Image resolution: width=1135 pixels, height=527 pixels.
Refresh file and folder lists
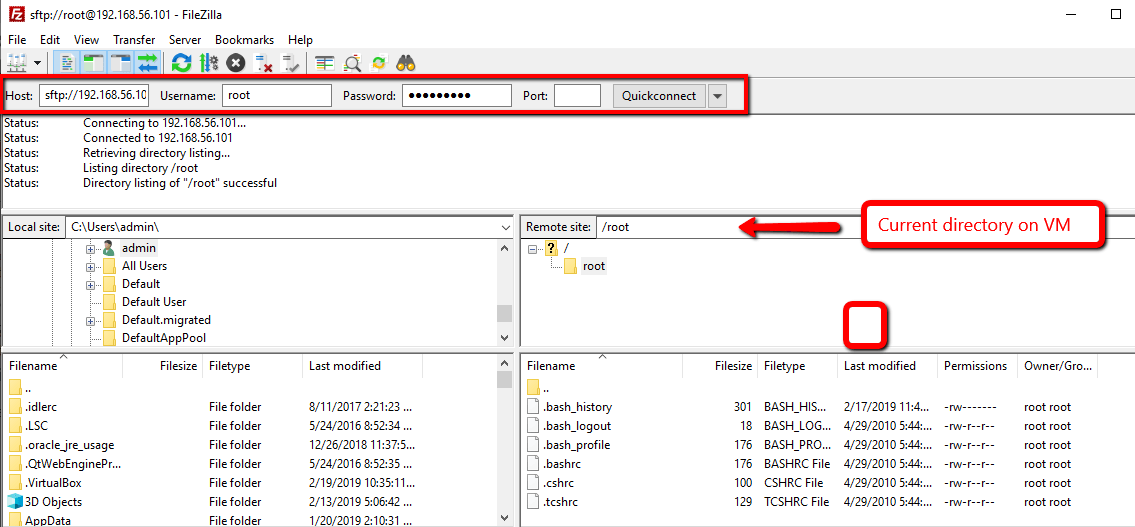coord(181,64)
